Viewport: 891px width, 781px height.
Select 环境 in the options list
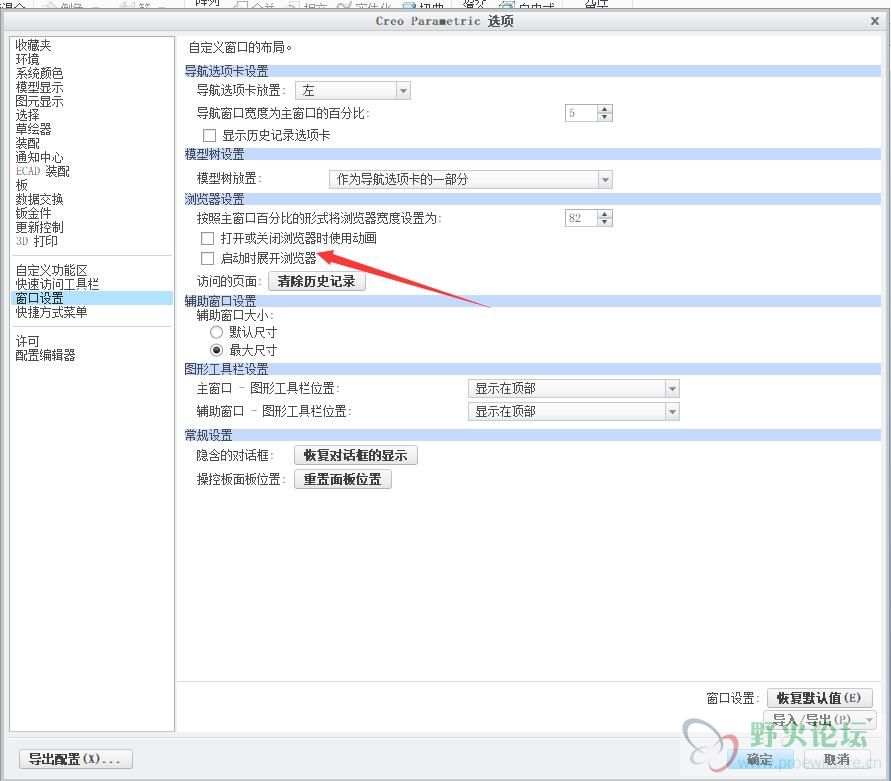[x=27, y=59]
